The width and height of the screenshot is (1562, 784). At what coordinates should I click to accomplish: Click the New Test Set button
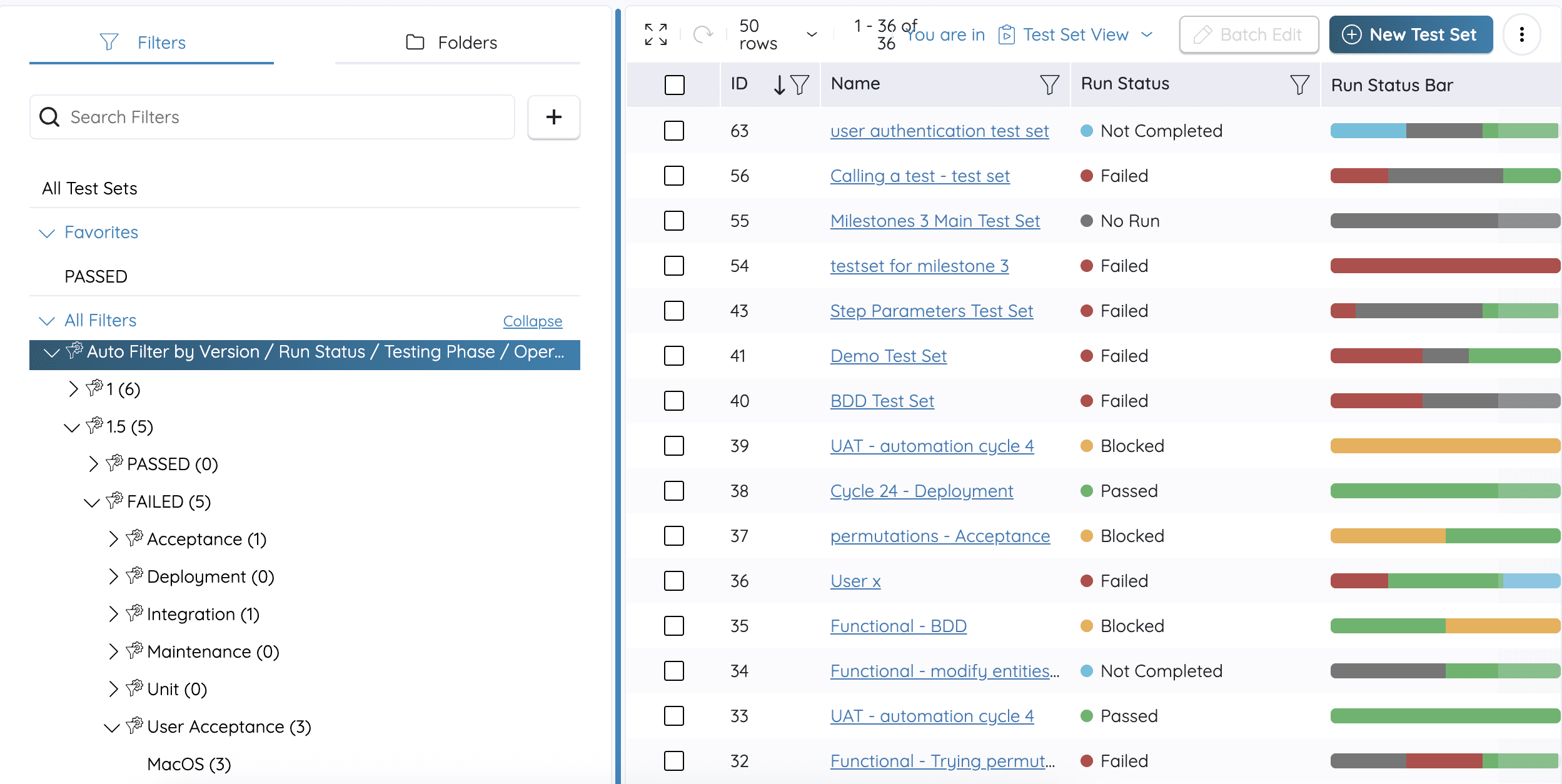1411,34
